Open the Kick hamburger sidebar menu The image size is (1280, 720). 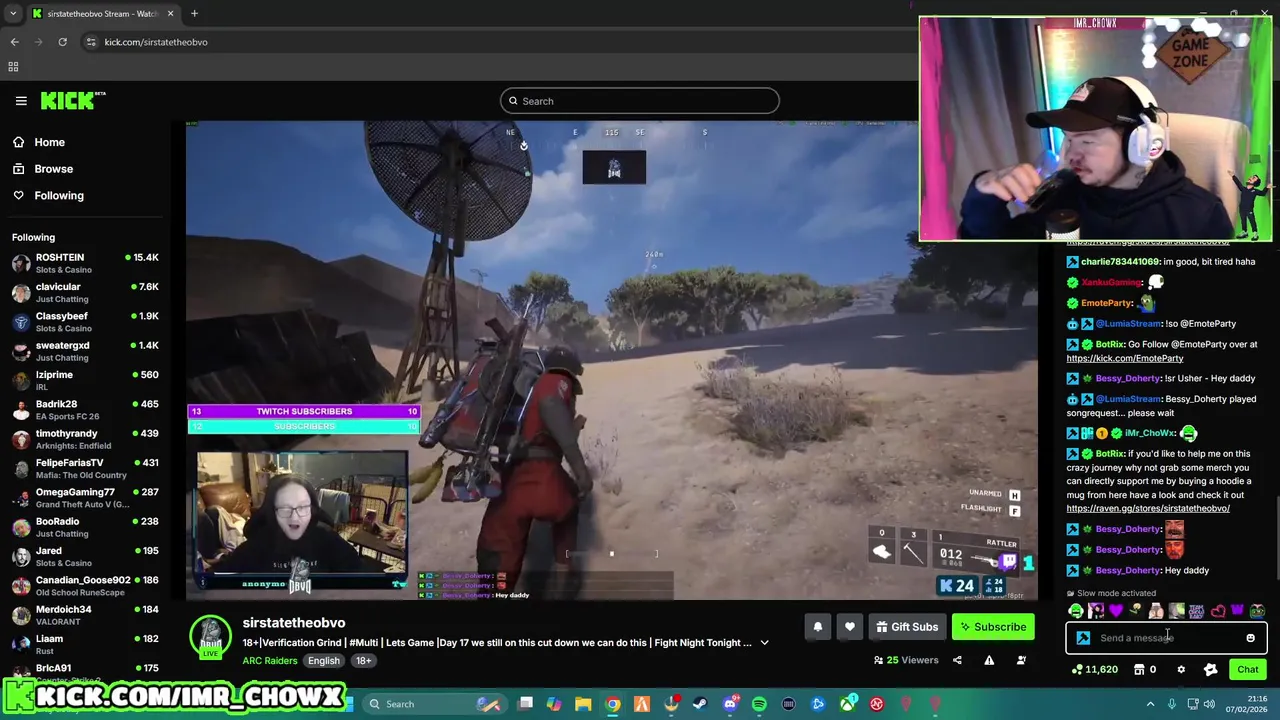click(21, 101)
